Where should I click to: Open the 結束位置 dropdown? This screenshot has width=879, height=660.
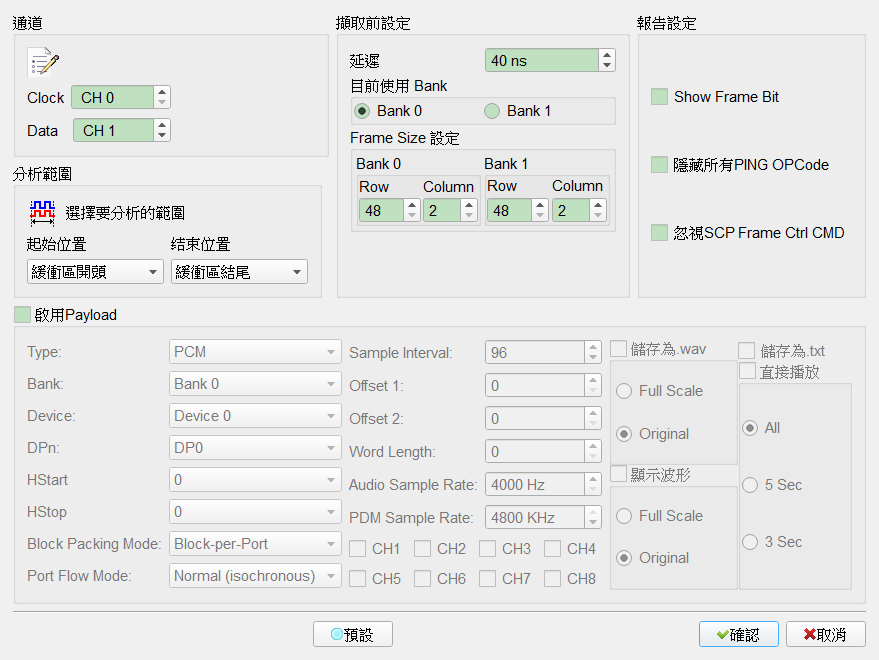[x=239, y=272]
